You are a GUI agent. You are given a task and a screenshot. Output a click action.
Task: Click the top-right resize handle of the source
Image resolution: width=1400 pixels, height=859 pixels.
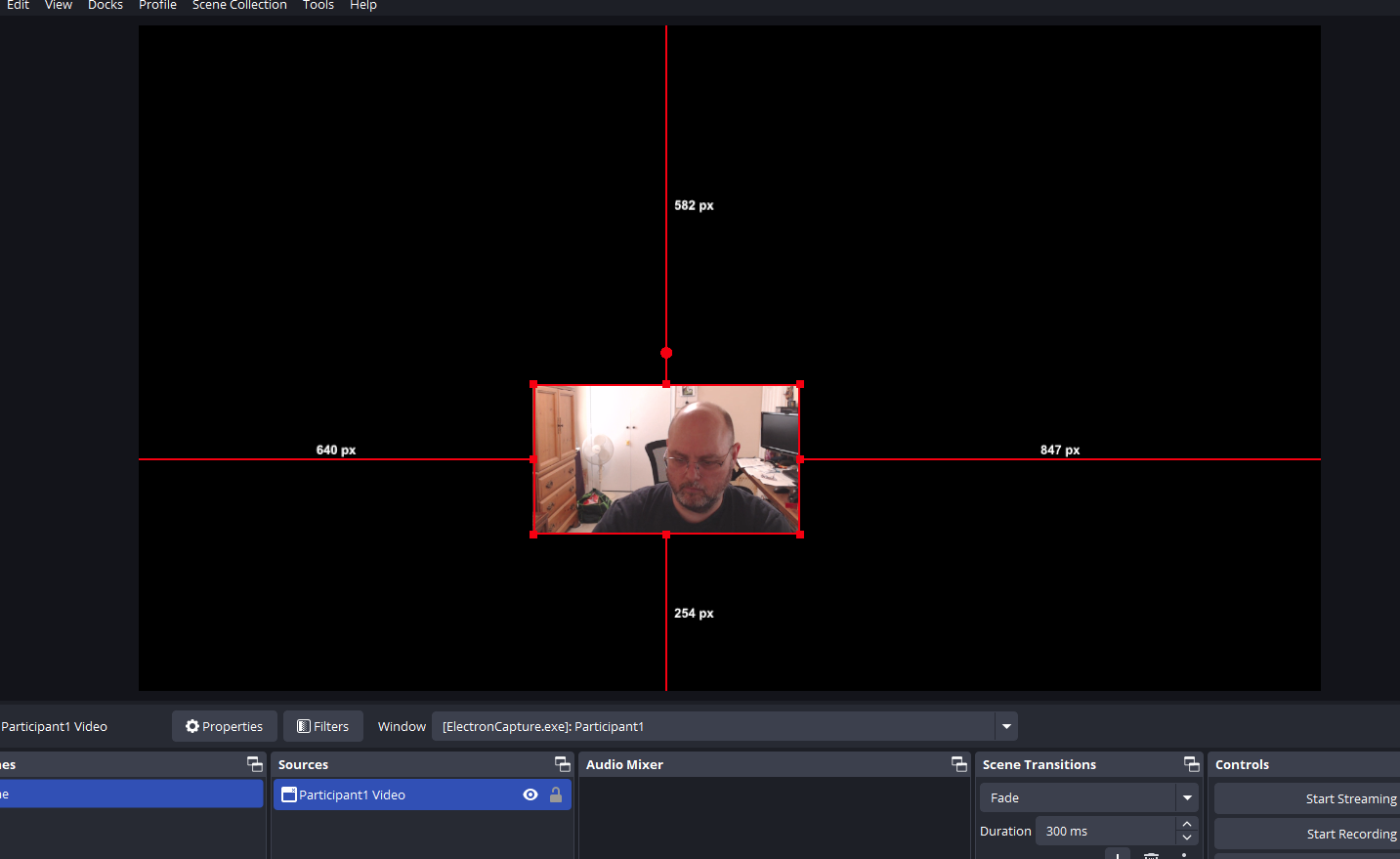800,385
